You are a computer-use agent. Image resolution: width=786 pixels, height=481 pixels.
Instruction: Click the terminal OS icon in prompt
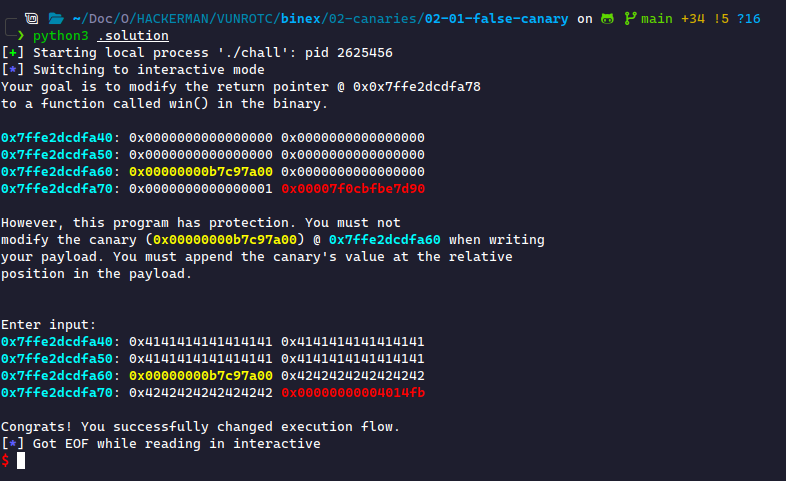32,19
